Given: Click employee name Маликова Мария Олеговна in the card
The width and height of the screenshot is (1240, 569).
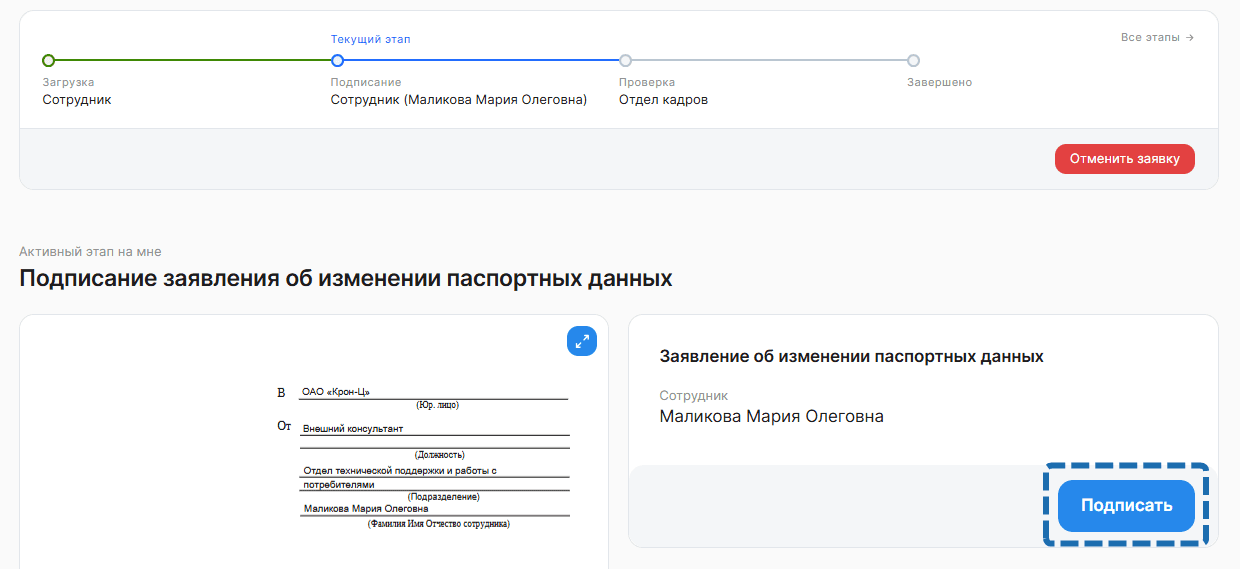Looking at the screenshot, I should point(772,416).
